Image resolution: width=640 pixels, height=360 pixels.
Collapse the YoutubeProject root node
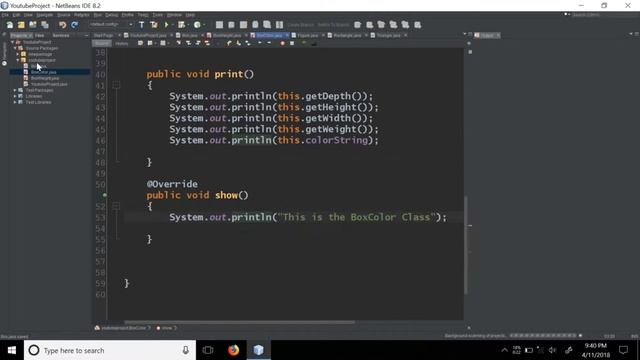(x=13, y=42)
